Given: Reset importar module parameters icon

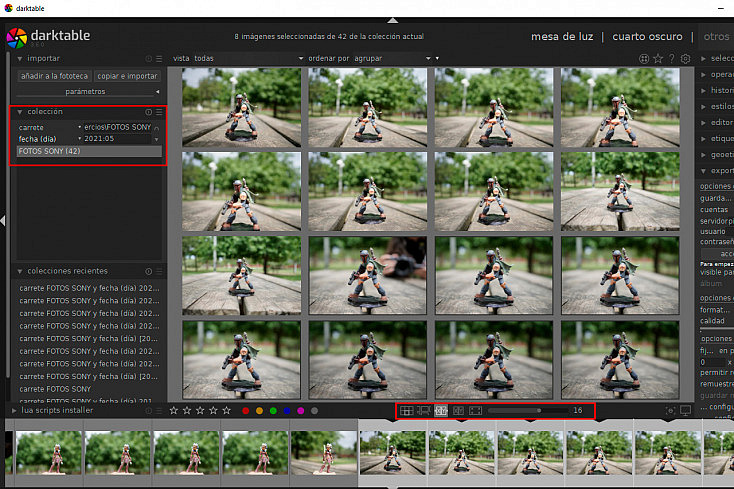Looking at the screenshot, I should tap(148, 58).
